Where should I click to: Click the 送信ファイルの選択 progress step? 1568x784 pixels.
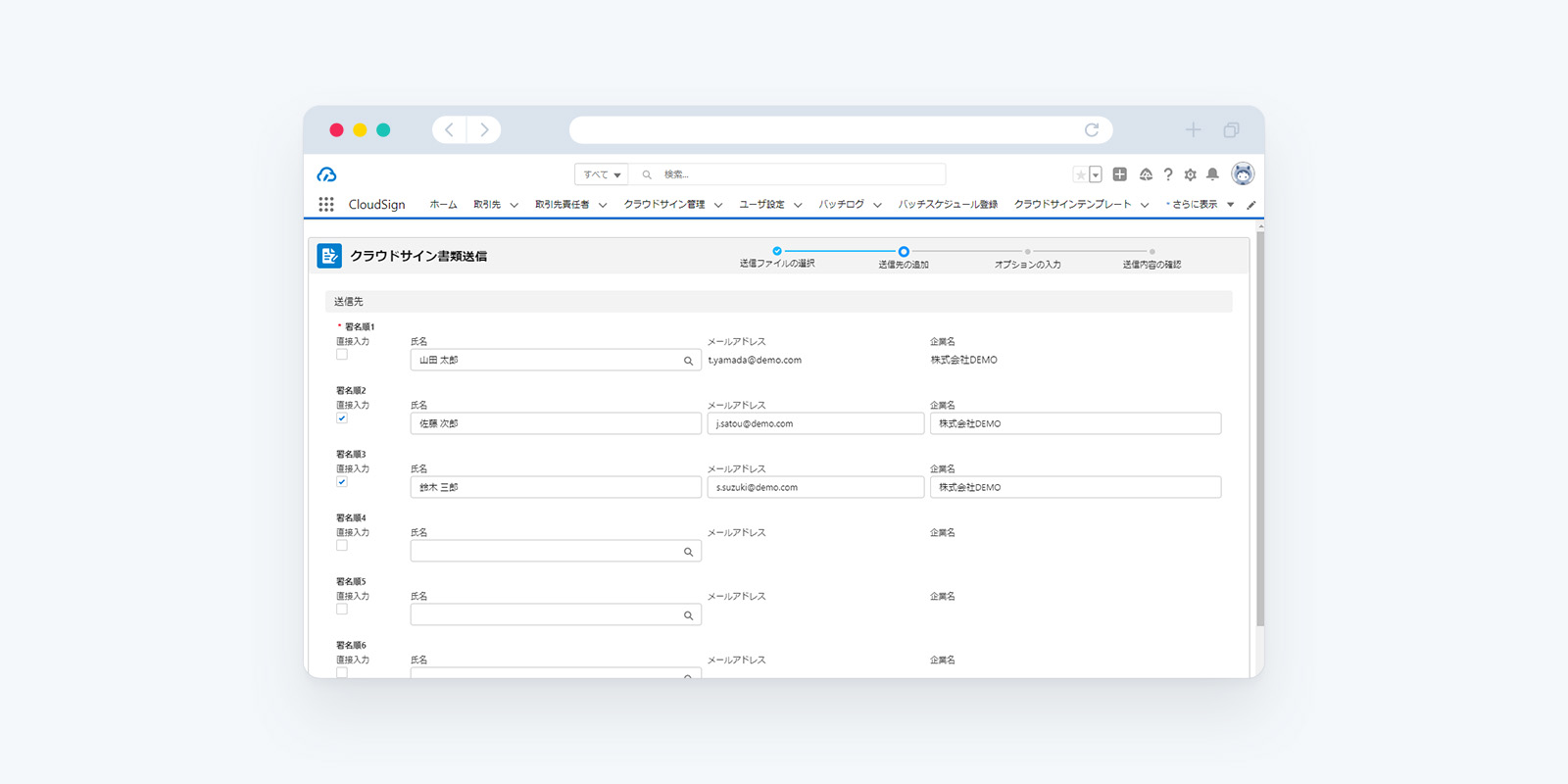[x=777, y=252]
